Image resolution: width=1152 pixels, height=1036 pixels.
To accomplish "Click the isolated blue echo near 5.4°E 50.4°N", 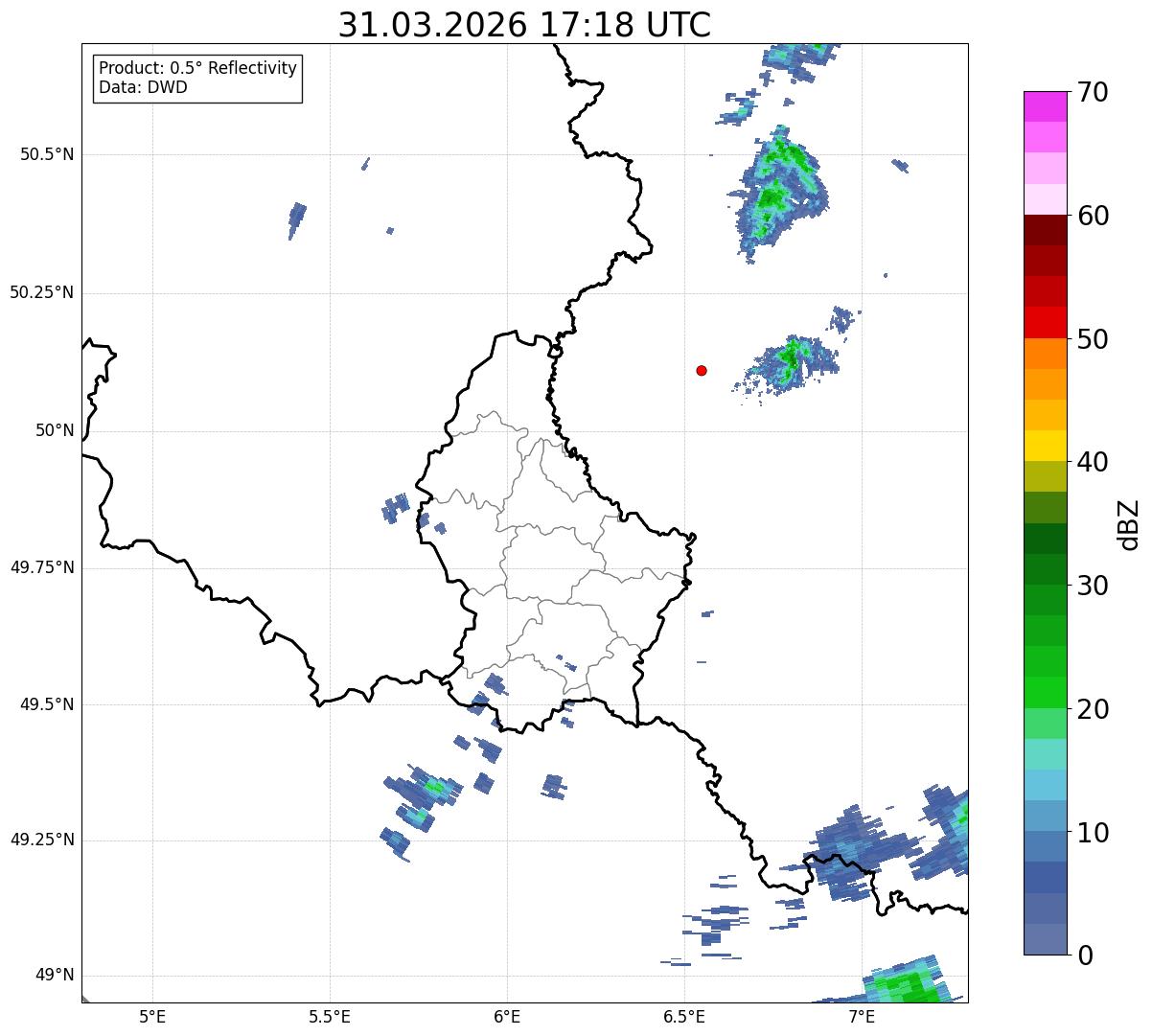I will (297, 220).
